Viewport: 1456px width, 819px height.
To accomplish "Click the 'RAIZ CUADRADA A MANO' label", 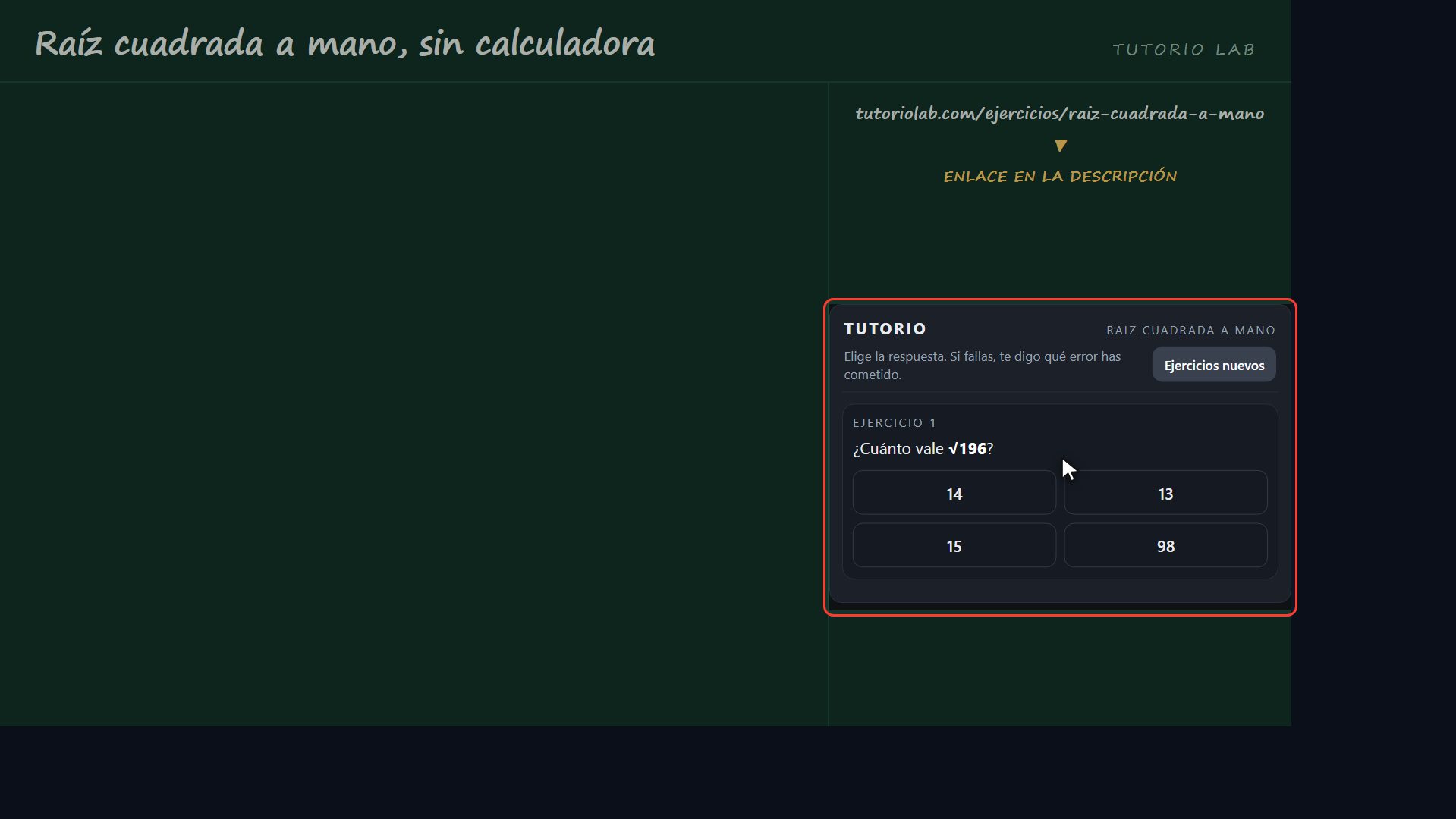I will pos(1190,331).
